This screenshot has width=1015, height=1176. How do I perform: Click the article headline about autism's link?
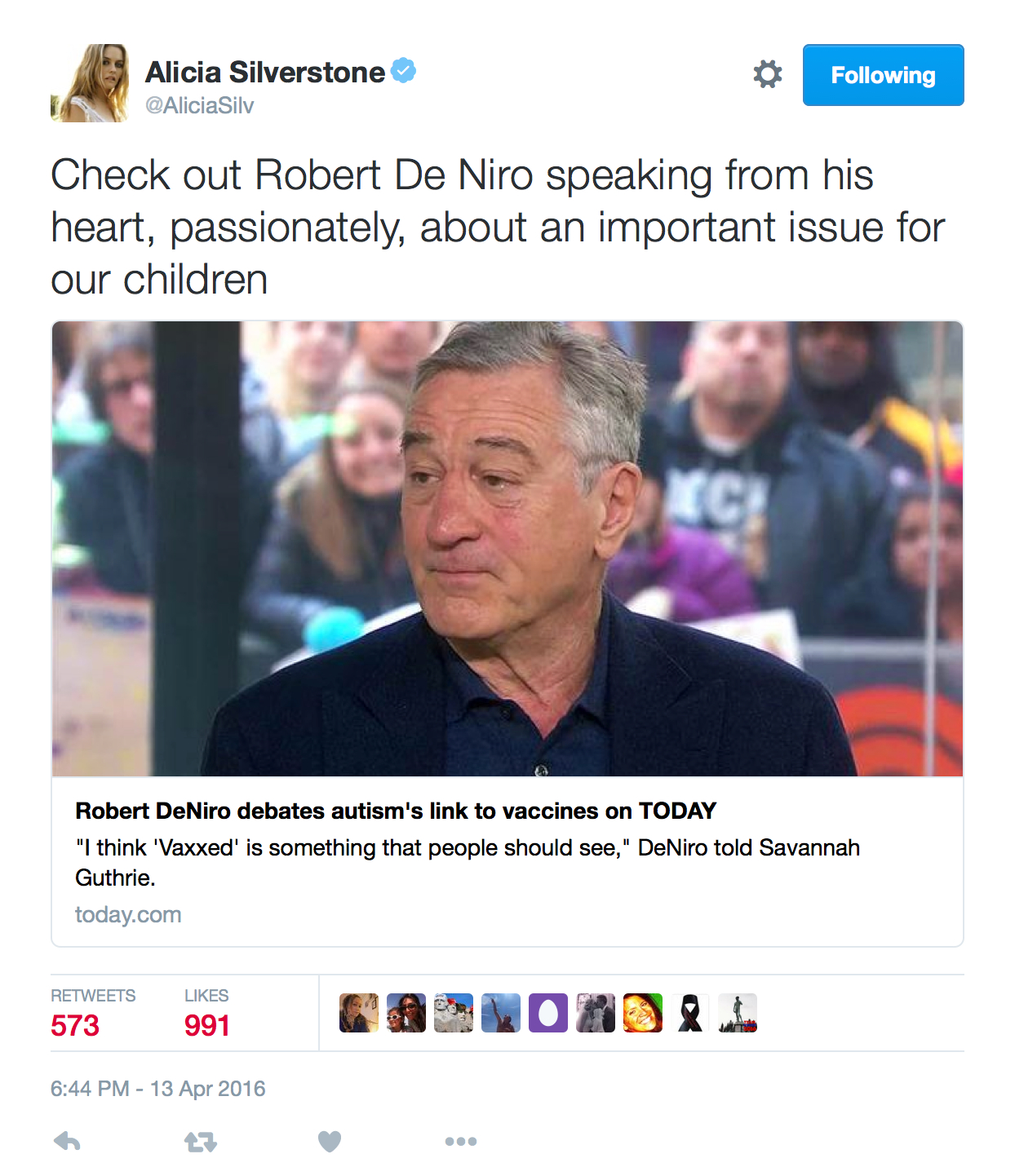coord(396,811)
